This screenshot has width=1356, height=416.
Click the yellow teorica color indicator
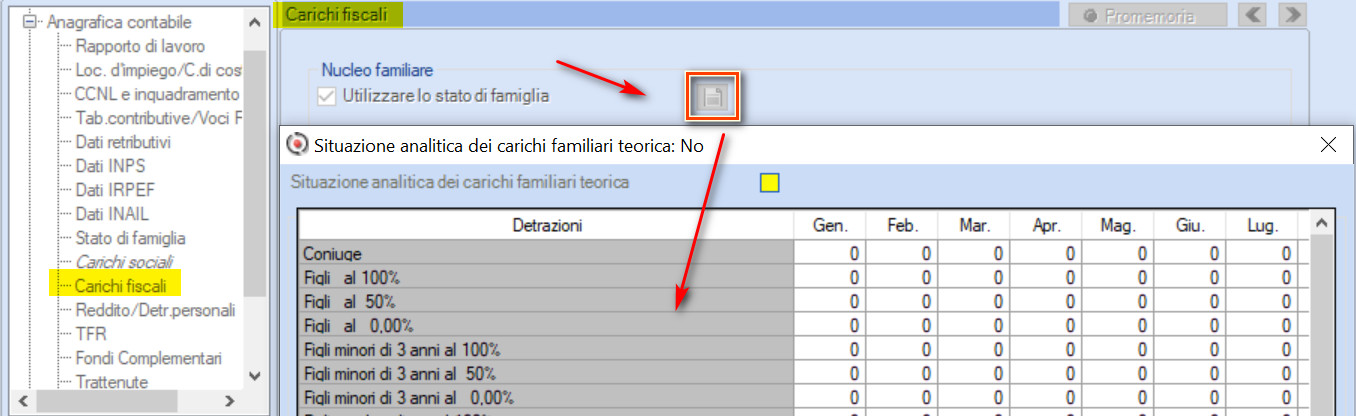(x=769, y=182)
